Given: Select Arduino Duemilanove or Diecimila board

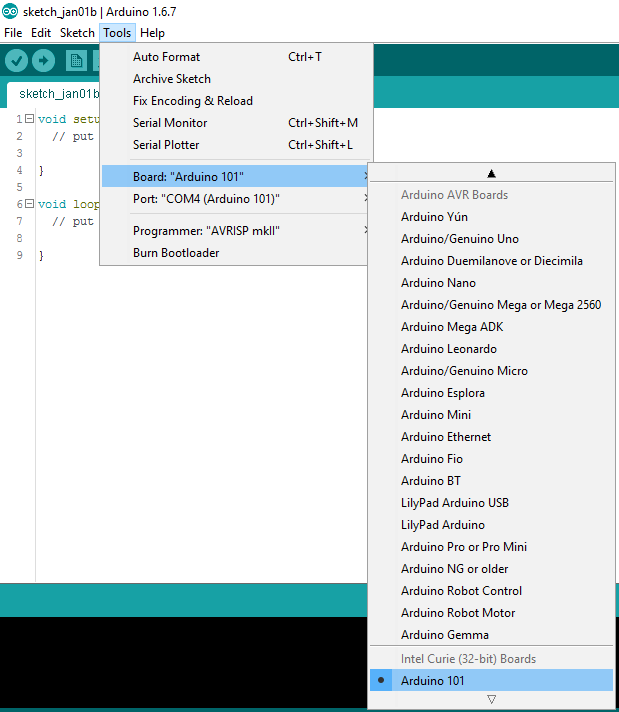Looking at the screenshot, I should (491, 261).
